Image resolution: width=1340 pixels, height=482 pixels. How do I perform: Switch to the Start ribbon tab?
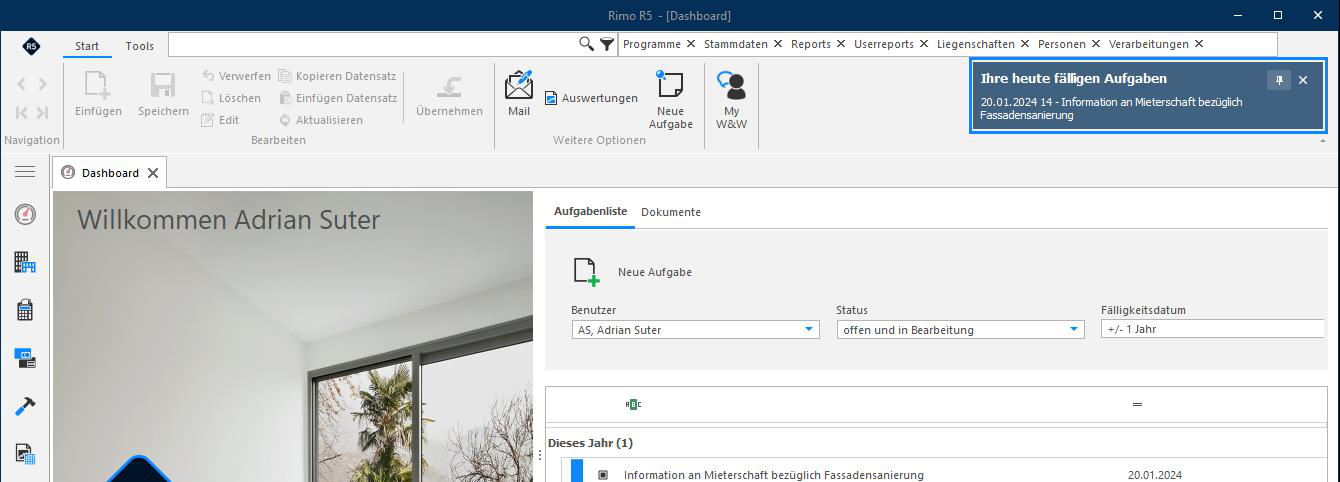pos(87,46)
